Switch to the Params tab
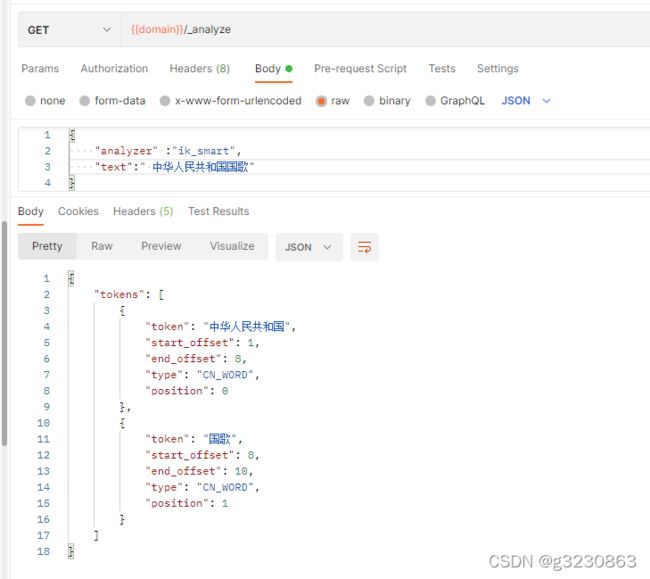Screen dimensions: 650x579 coord(40,68)
